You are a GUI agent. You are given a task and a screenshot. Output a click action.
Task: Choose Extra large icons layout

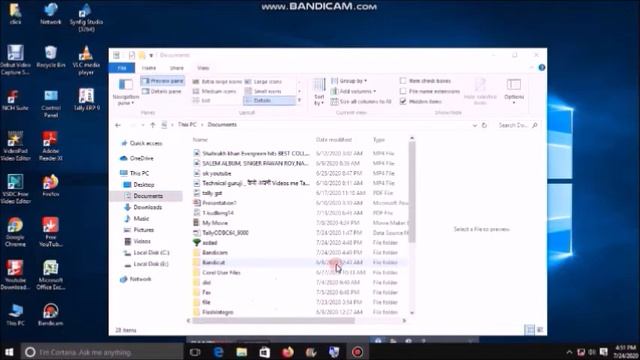click(x=218, y=82)
